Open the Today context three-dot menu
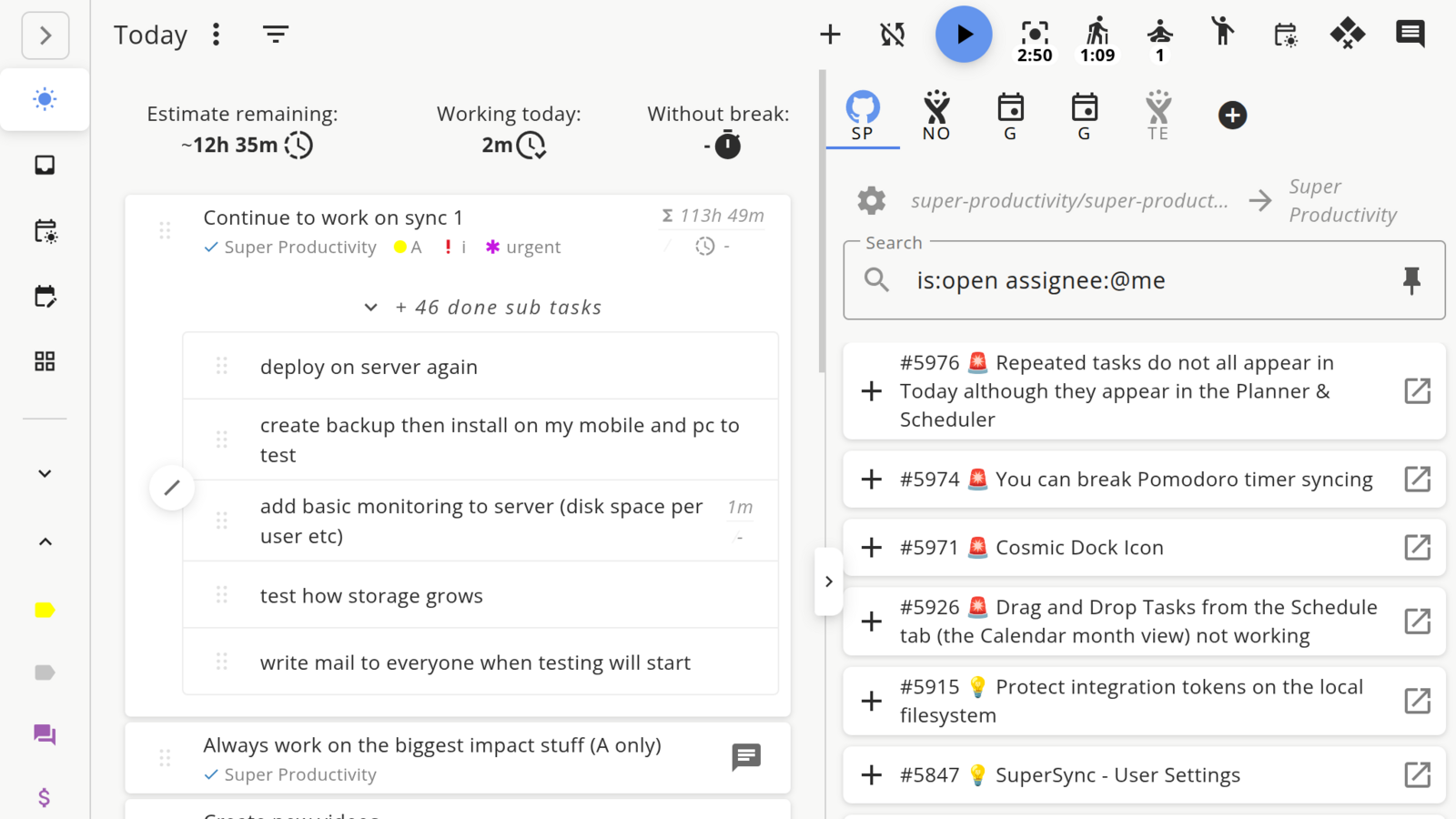 [216, 35]
